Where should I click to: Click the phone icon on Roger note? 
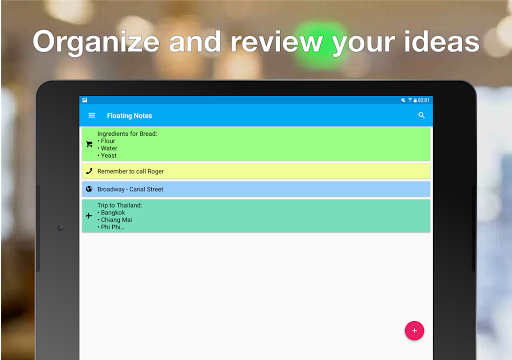pos(89,171)
